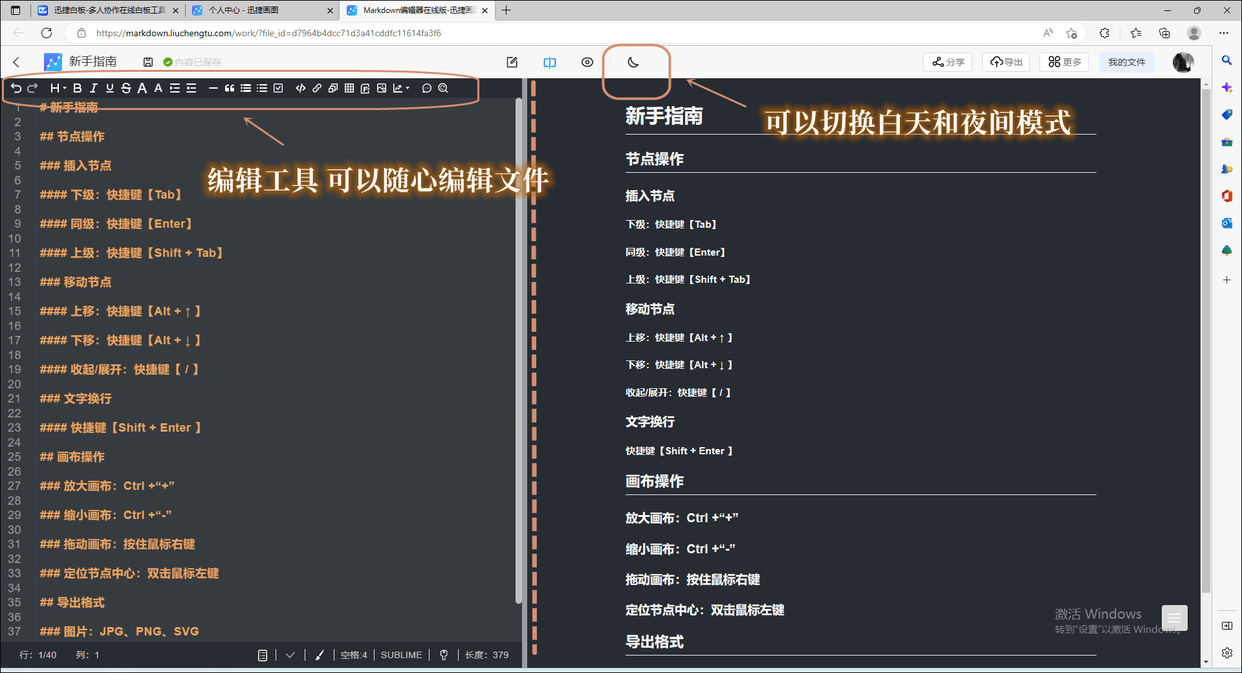Click the editor pane vertical scrollbar
1242x673 pixels.
pos(518,350)
